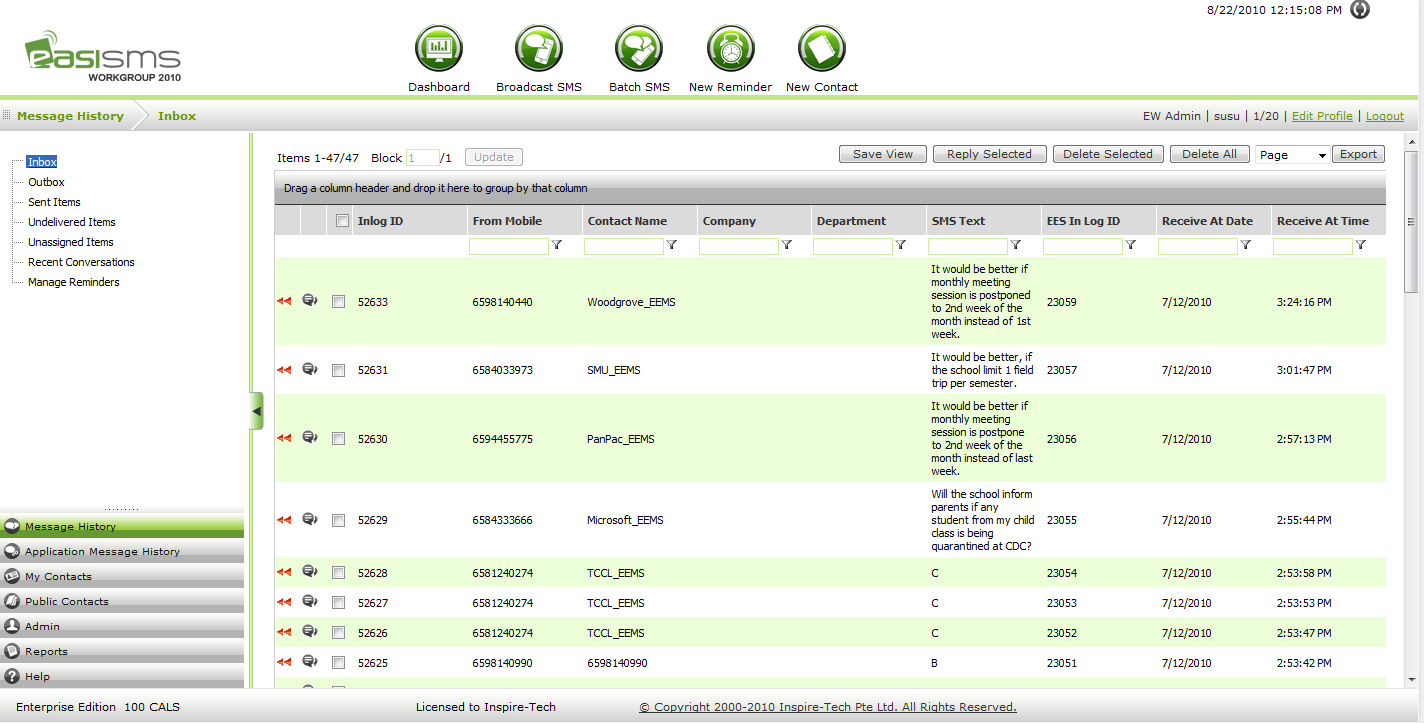This screenshot has width=1424, height=723.
Task: Switch to Application Message History panel
Action: pos(122,551)
